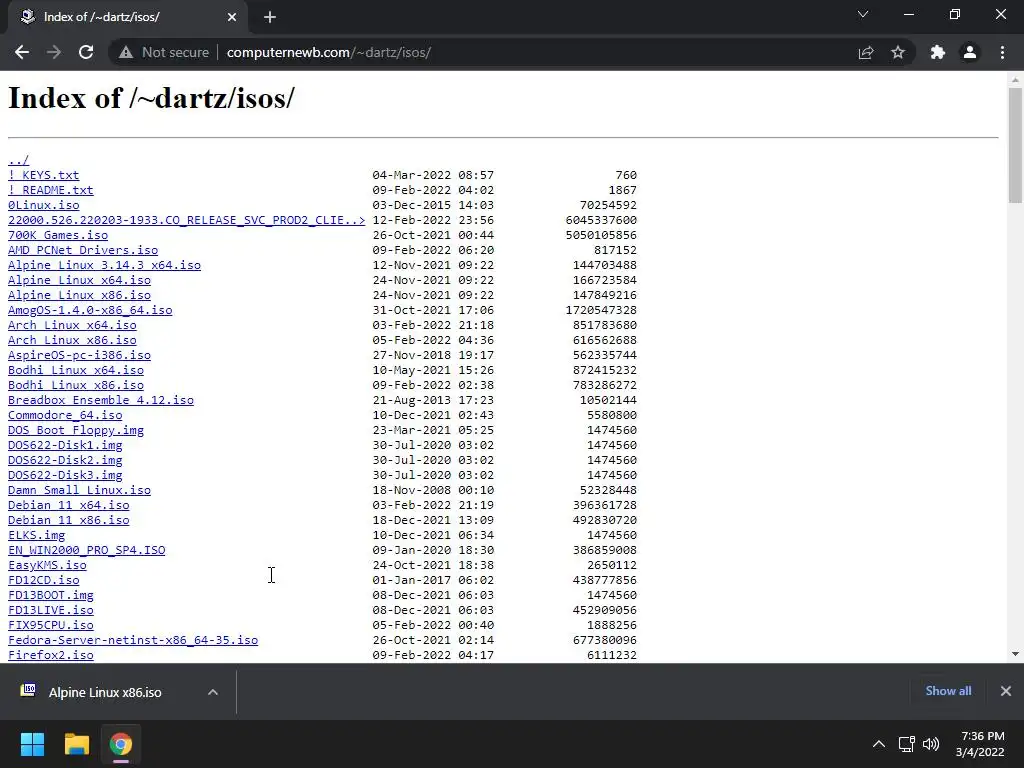Open the ! KEYS.txt file link
This screenshot has width=1024, height=768.
click(44, 175)
